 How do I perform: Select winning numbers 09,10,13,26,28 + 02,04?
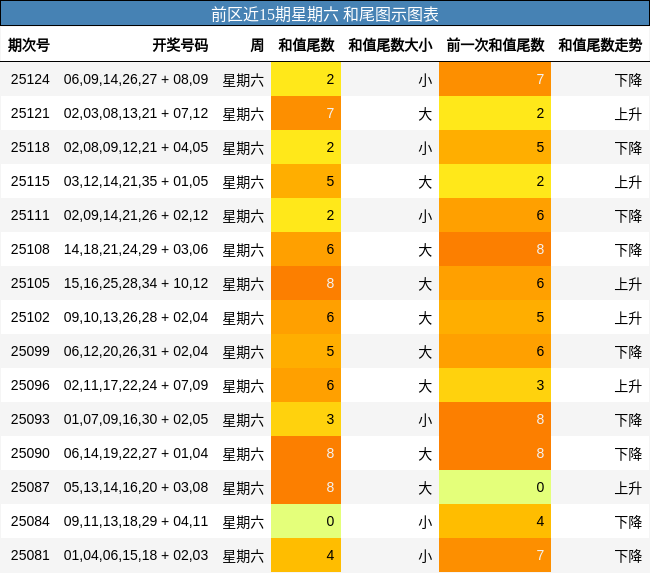(x=136, y=317)
